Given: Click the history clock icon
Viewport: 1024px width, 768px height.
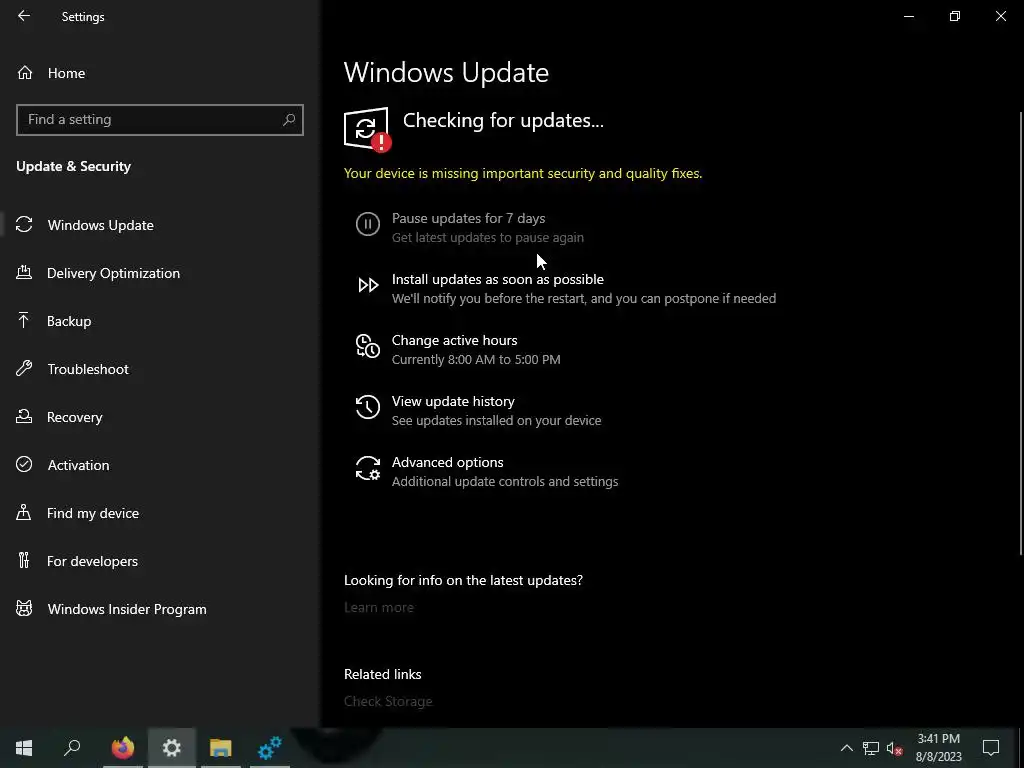Looking at the screenshot, I should click(x=368, y=407).
